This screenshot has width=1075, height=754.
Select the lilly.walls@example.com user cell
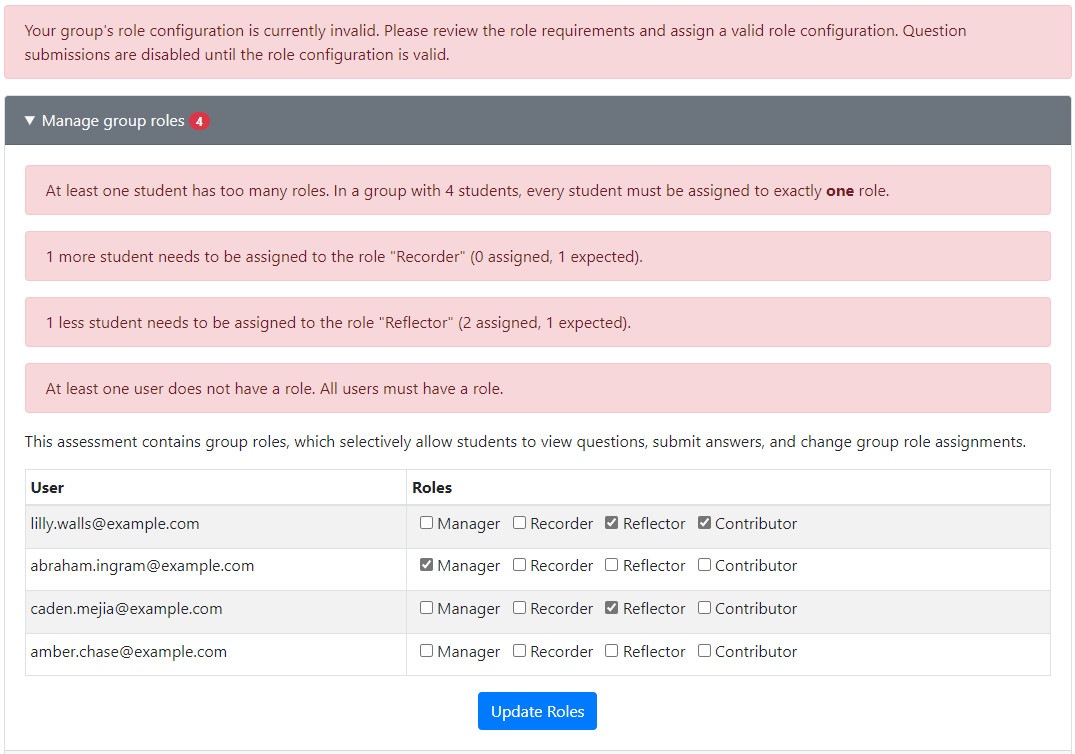216,526
